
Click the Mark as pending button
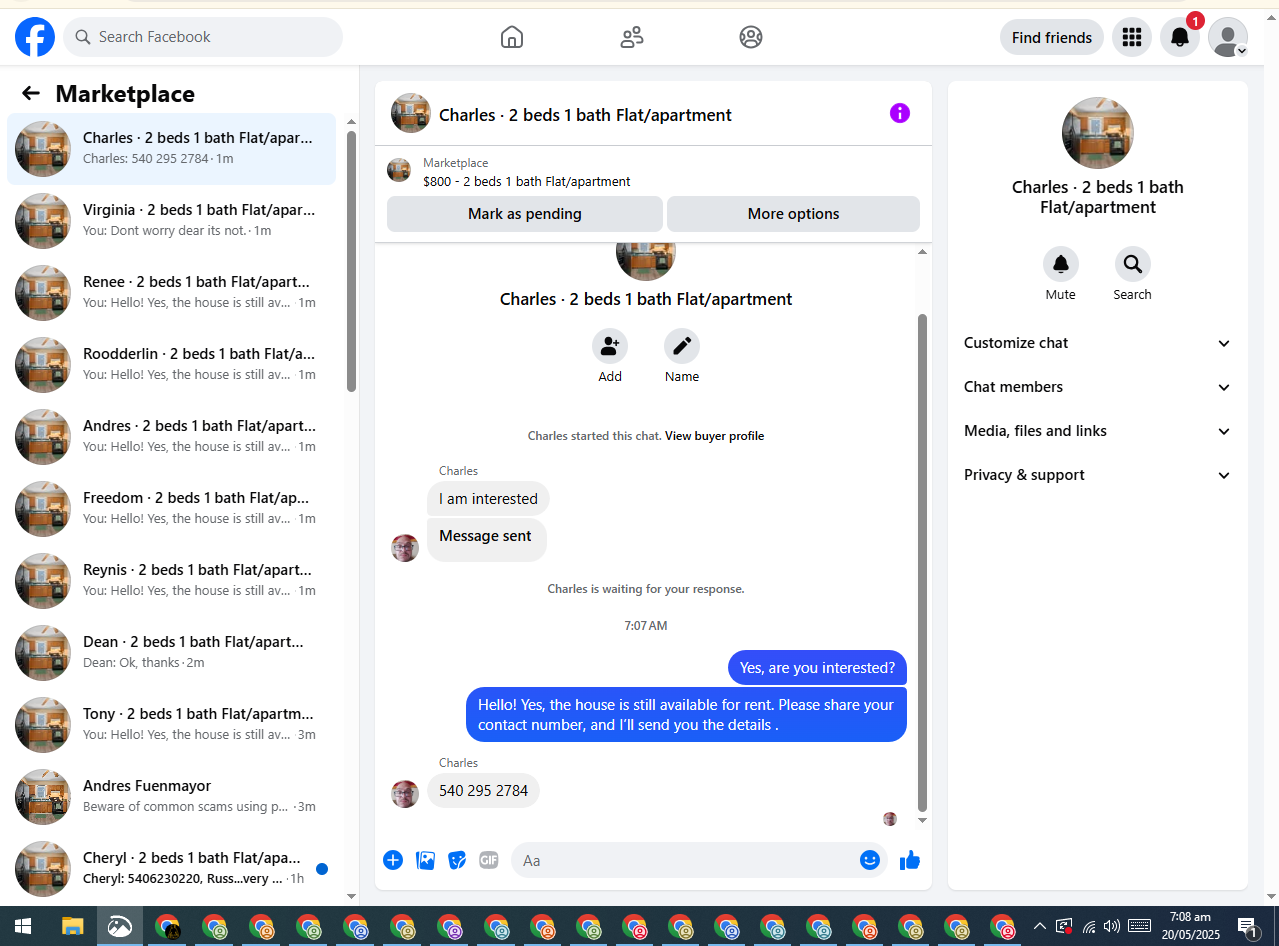point(525,214)
